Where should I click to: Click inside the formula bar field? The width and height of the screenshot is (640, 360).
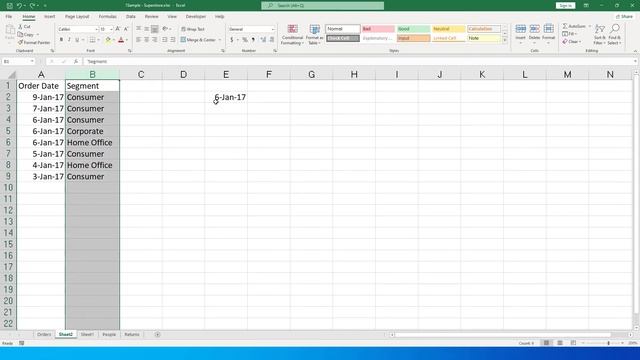pyautogui.click(x=359, y=61)
